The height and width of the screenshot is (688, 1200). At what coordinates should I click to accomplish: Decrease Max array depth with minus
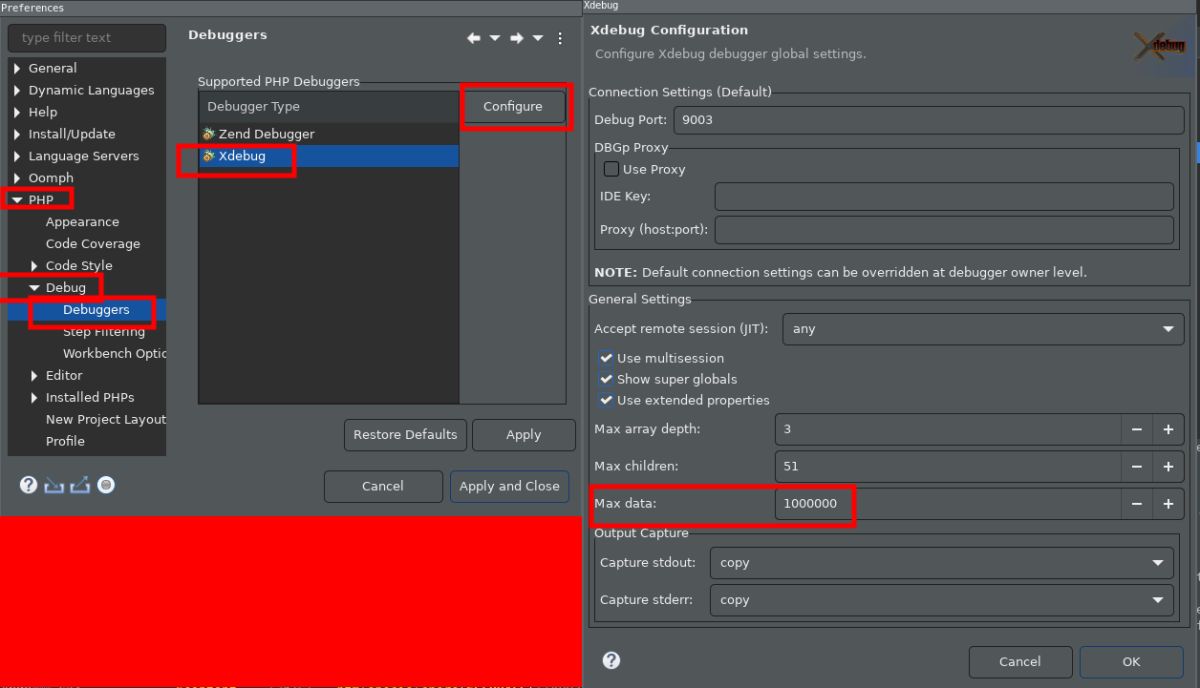click(1137, 429)
